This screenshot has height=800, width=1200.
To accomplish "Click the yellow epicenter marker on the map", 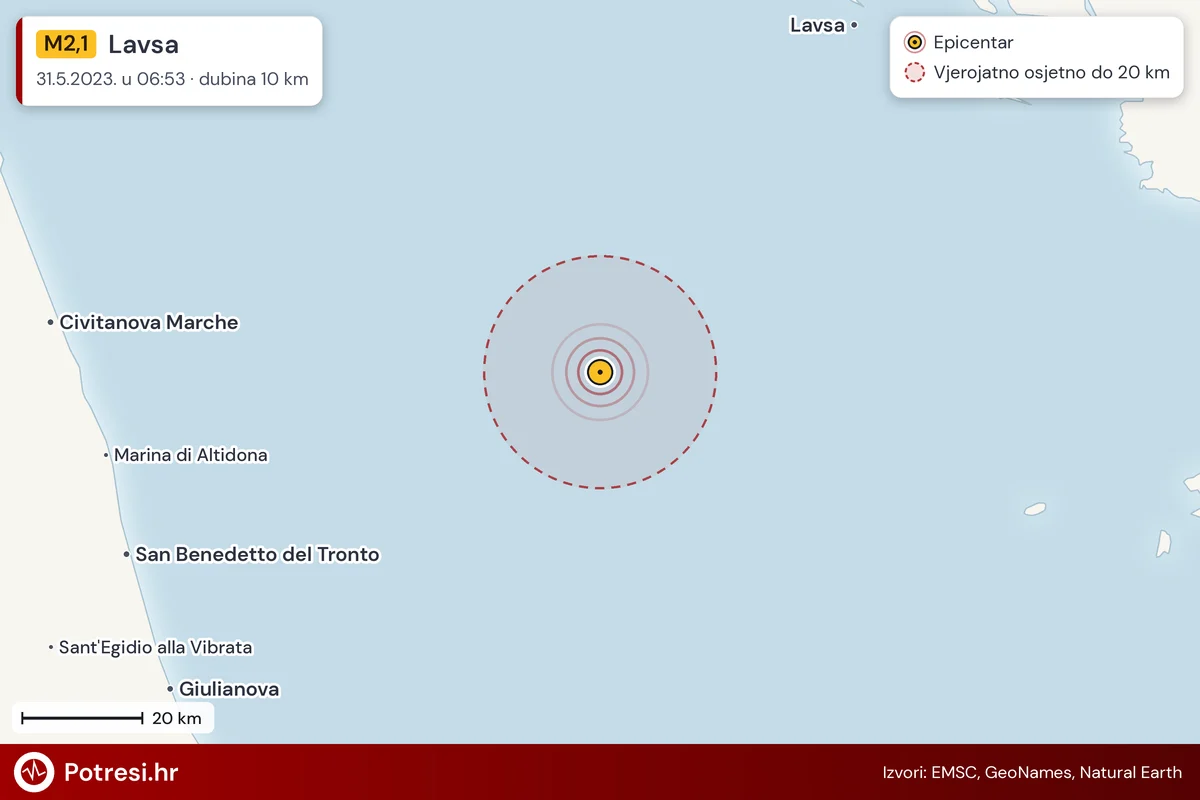I will coord(599,372).
